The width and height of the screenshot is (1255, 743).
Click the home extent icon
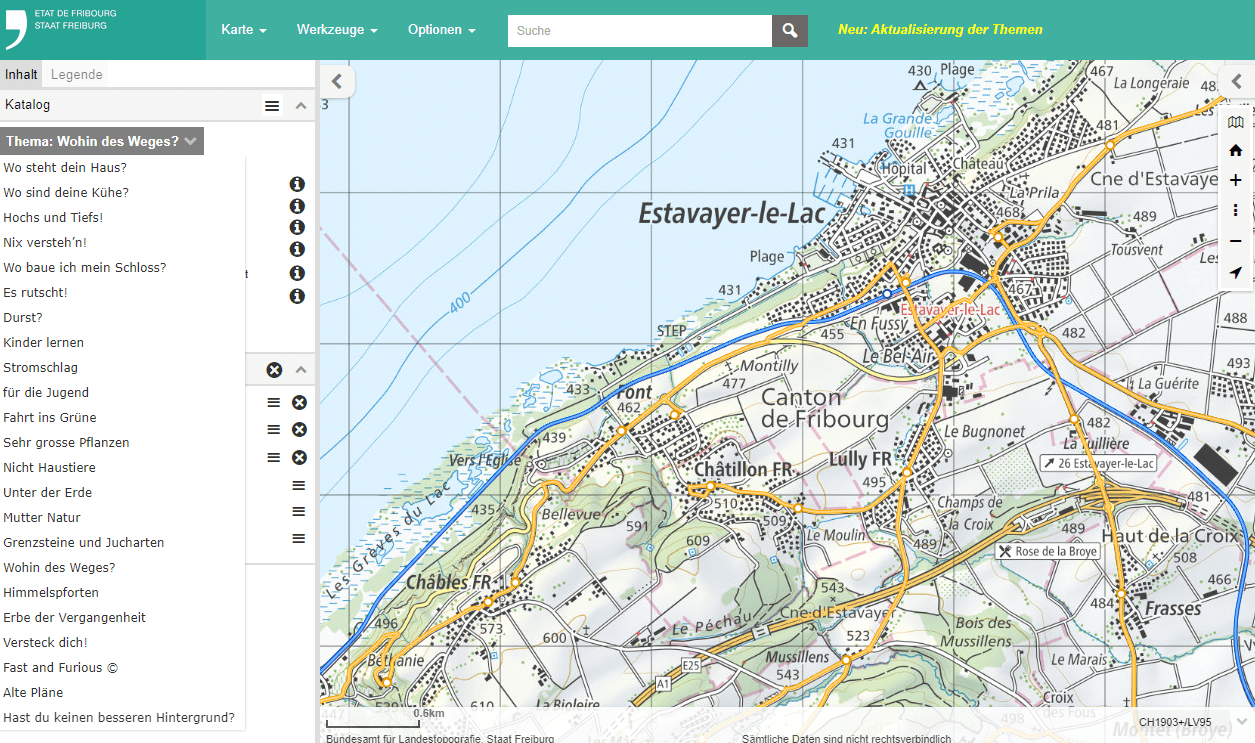pyautogui.click(x=1236, y=151)
